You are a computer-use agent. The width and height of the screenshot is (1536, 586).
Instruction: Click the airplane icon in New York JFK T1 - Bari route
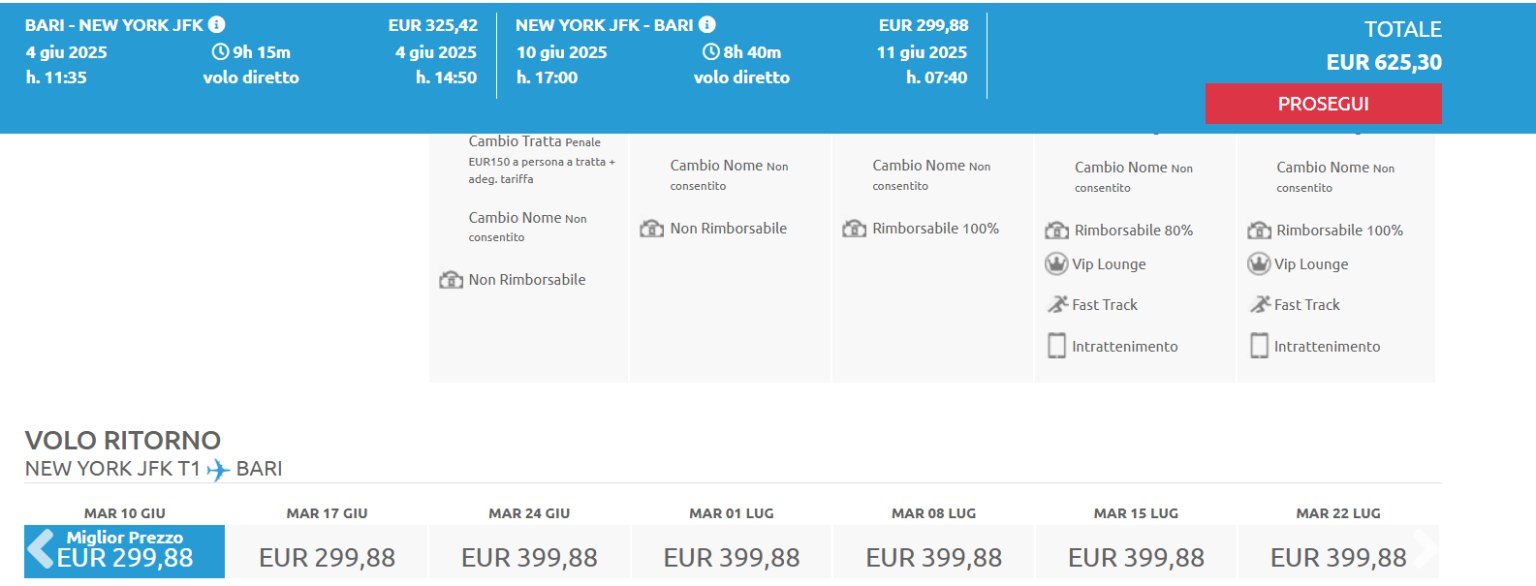tap(218, 469)
